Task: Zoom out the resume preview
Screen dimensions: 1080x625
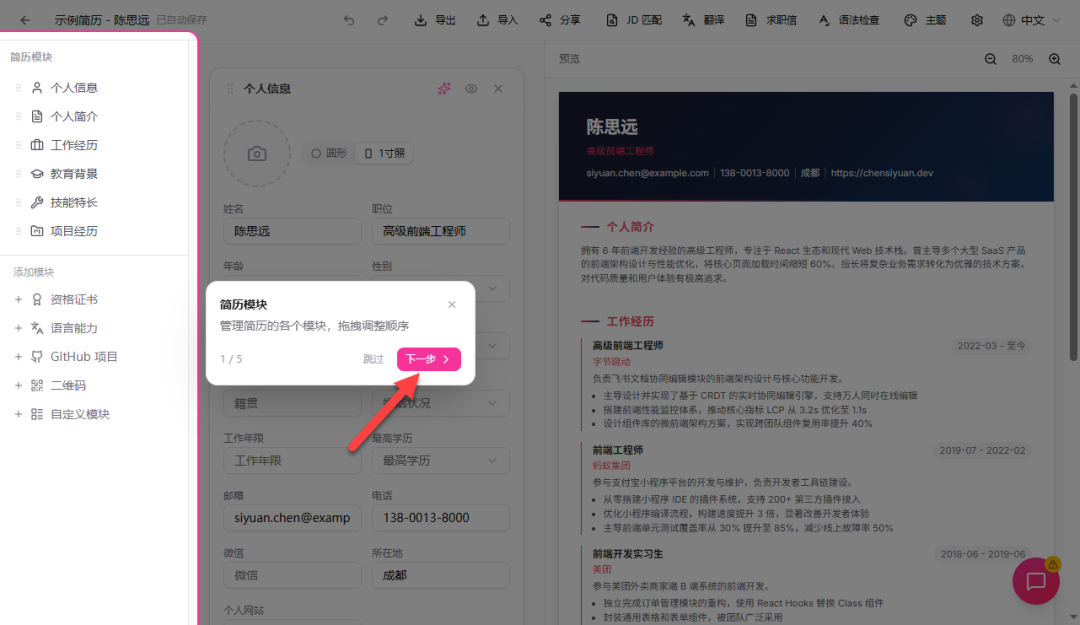Action: click(990, 59)
